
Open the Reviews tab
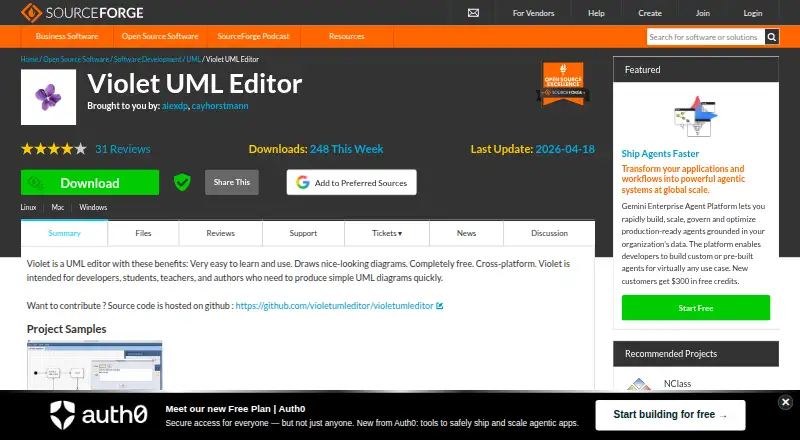[x=220, y=233]
